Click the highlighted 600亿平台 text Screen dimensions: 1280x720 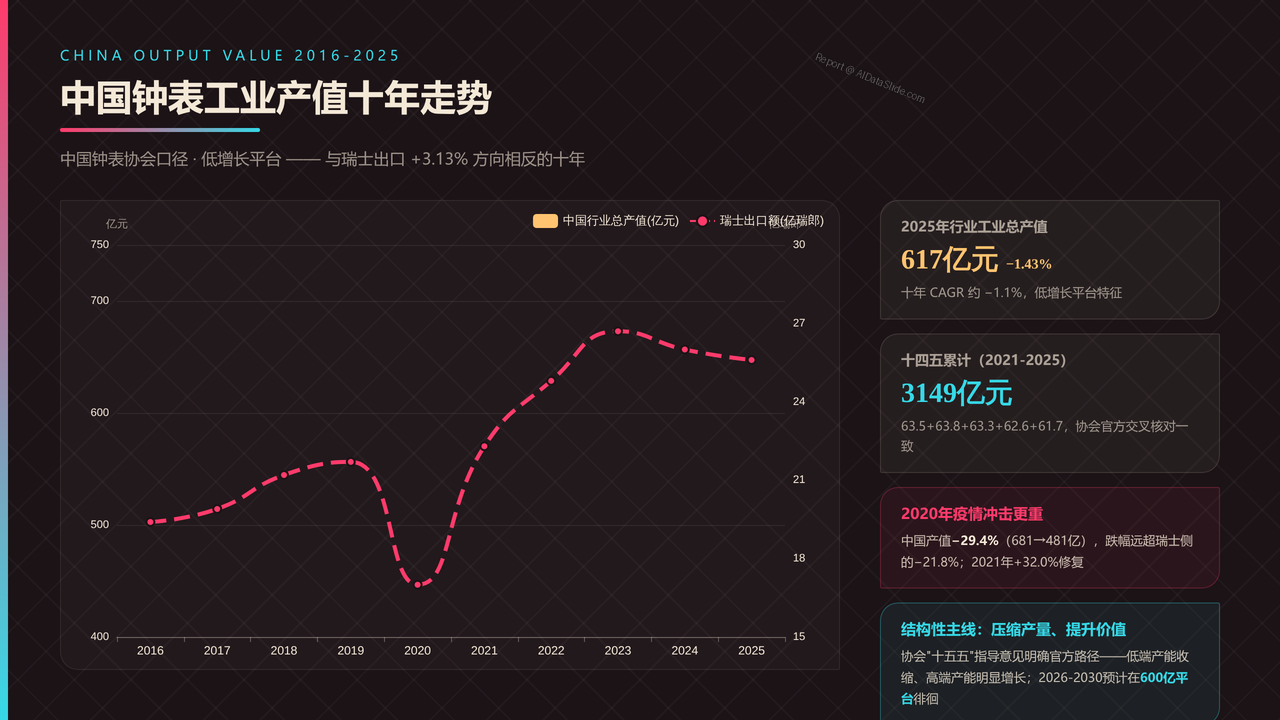pos(1044,688)
